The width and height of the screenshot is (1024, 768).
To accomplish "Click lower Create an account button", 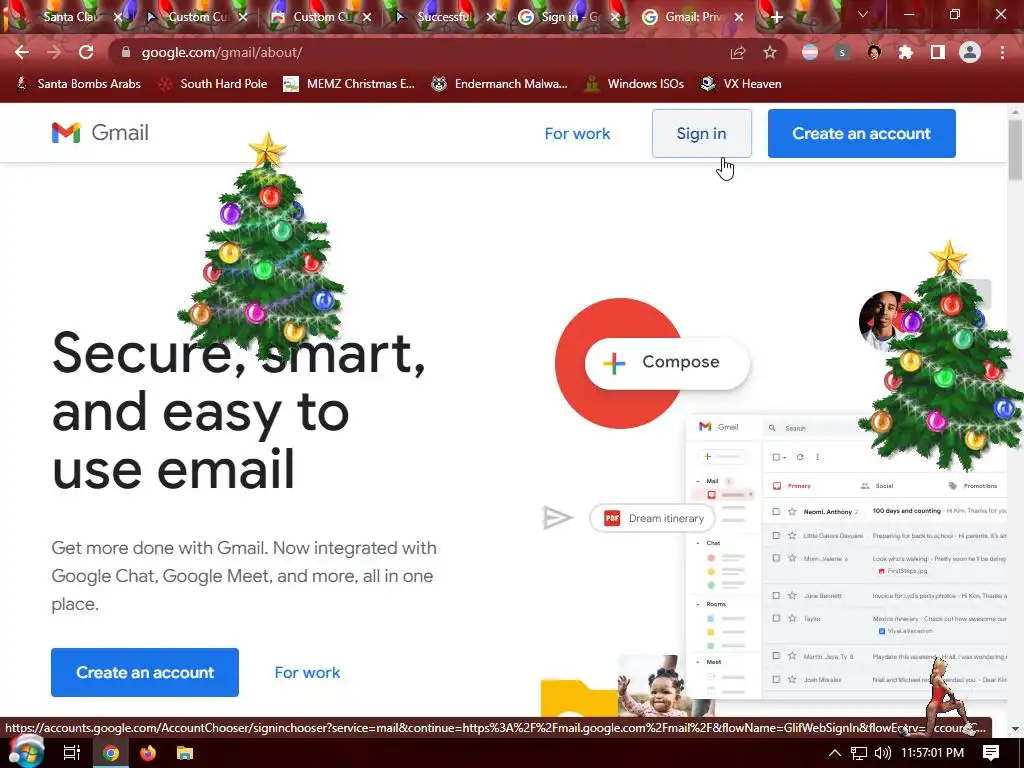I will pyautogui.click(x=145, y=672).
